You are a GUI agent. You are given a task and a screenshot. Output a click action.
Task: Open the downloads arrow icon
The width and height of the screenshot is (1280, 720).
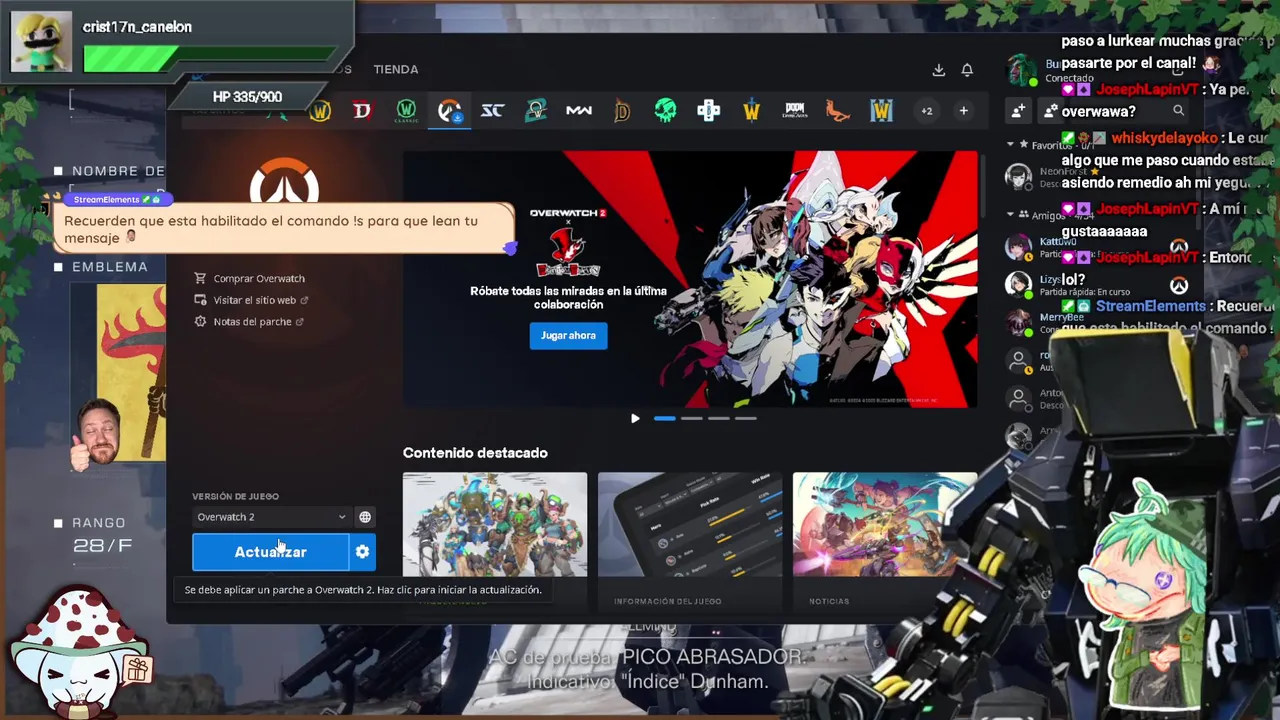(x=938, y=70)
